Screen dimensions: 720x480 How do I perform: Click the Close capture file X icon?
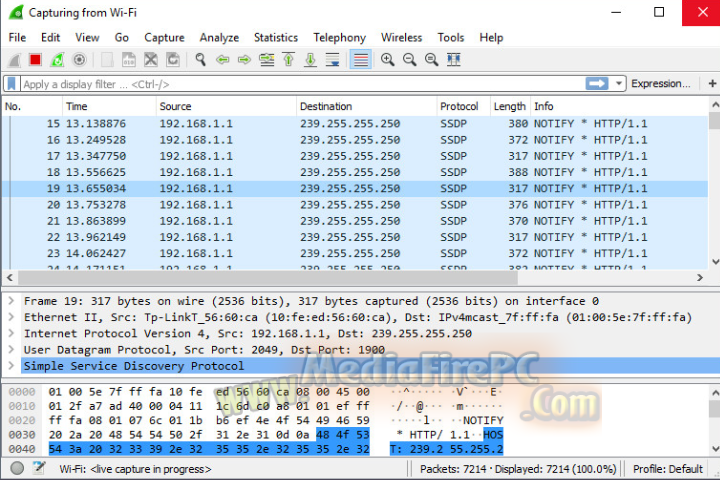click(151, 60)
